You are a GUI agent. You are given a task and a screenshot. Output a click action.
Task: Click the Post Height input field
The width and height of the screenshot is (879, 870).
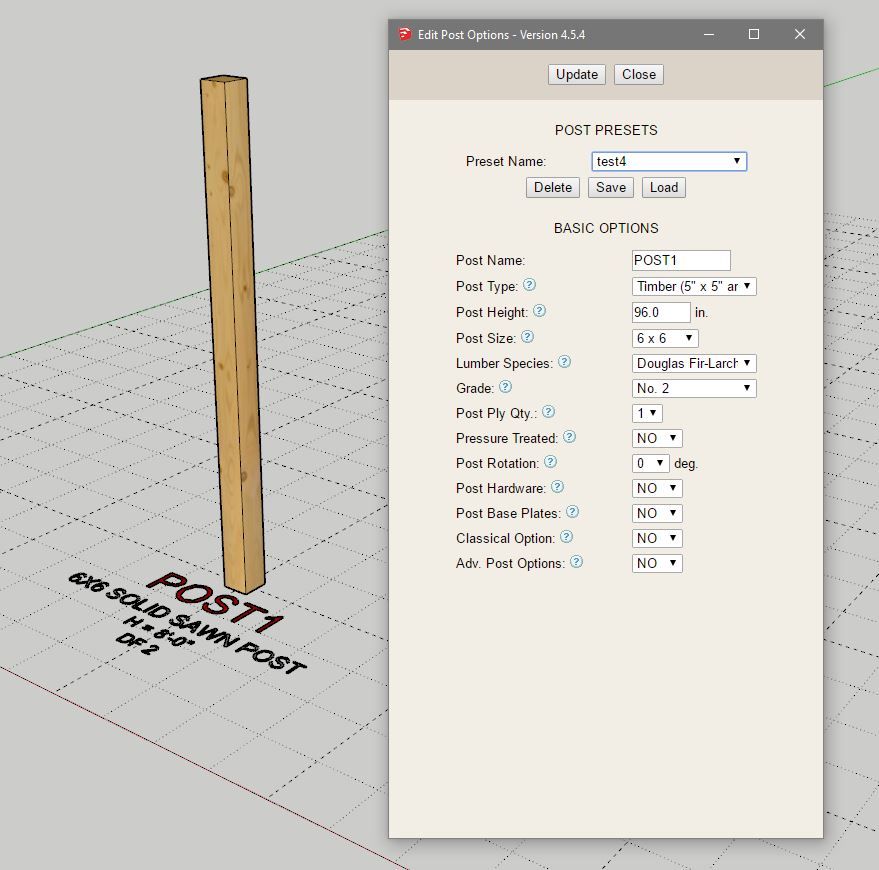(x=661, y=312)
